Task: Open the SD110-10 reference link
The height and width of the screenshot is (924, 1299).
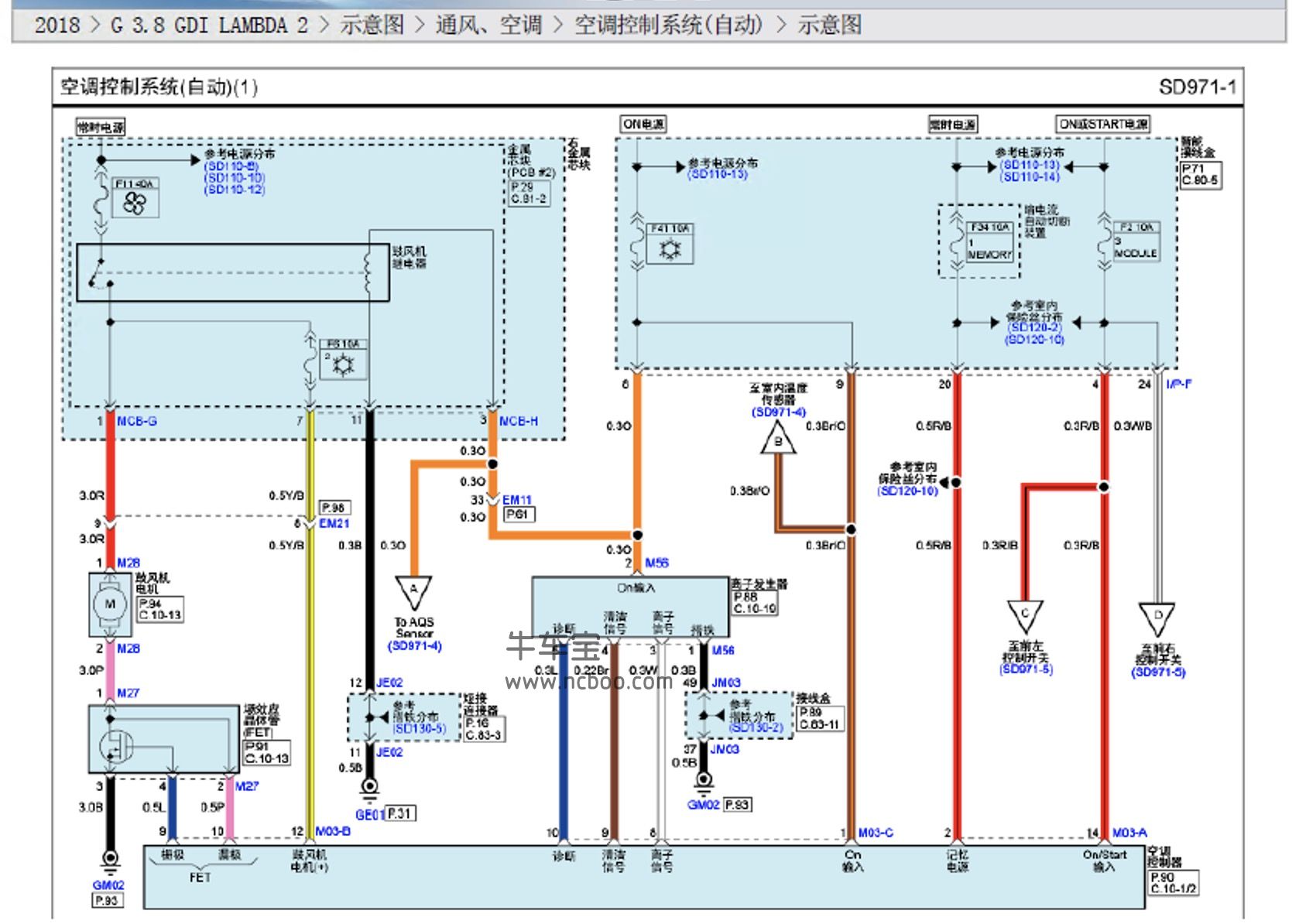Action: pyautogui.click(x=235, y=178)
